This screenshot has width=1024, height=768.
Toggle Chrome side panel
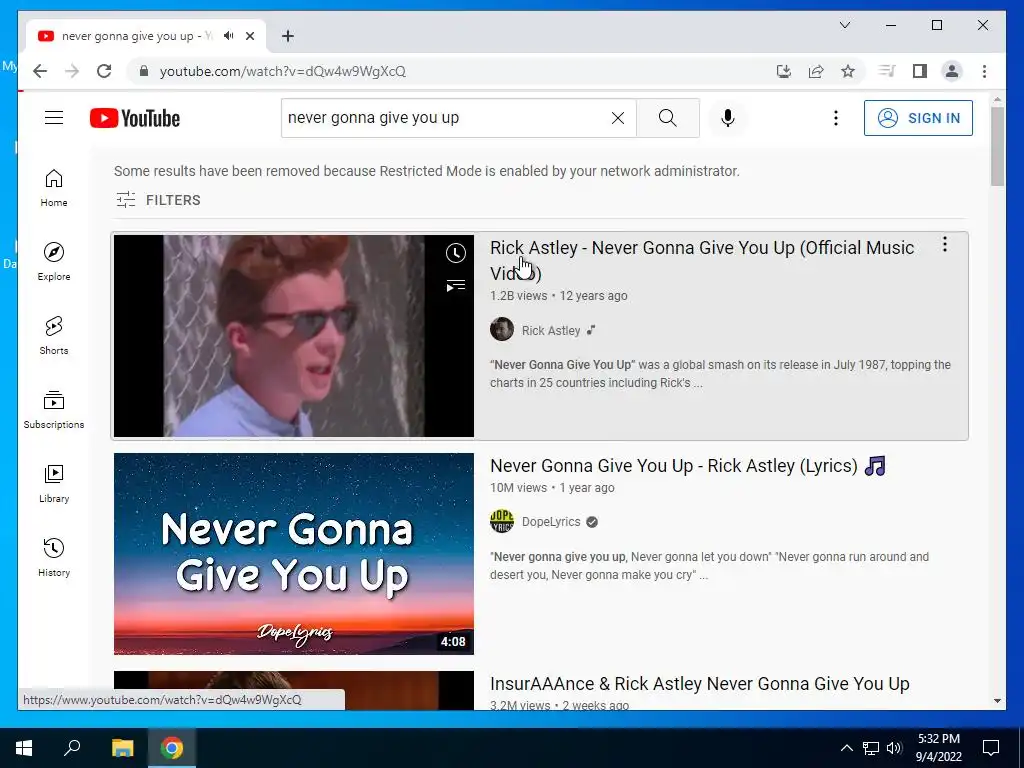click(x=920, y=71)
